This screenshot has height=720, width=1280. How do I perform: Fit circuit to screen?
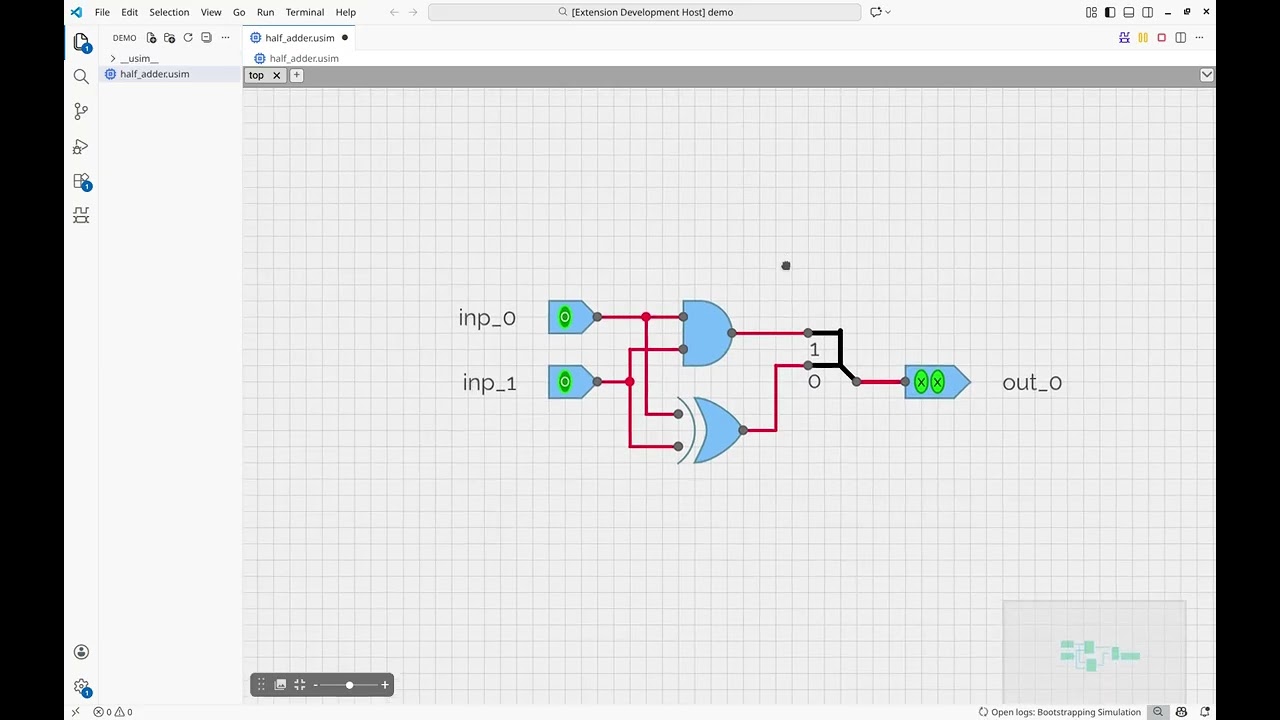pos(299,685)
